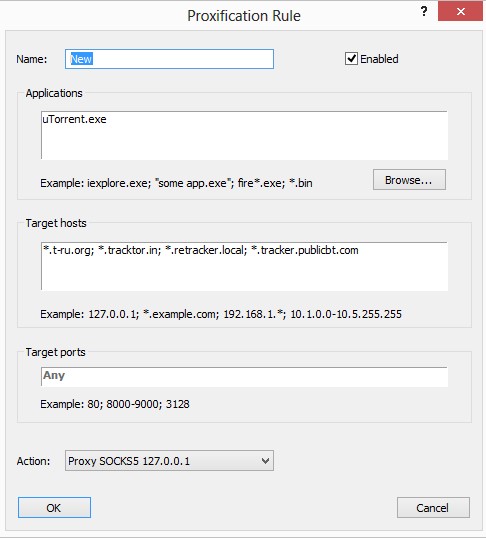Expand the Action dropdown arrow
Screen dimensions: 486x538
[265, 460]
